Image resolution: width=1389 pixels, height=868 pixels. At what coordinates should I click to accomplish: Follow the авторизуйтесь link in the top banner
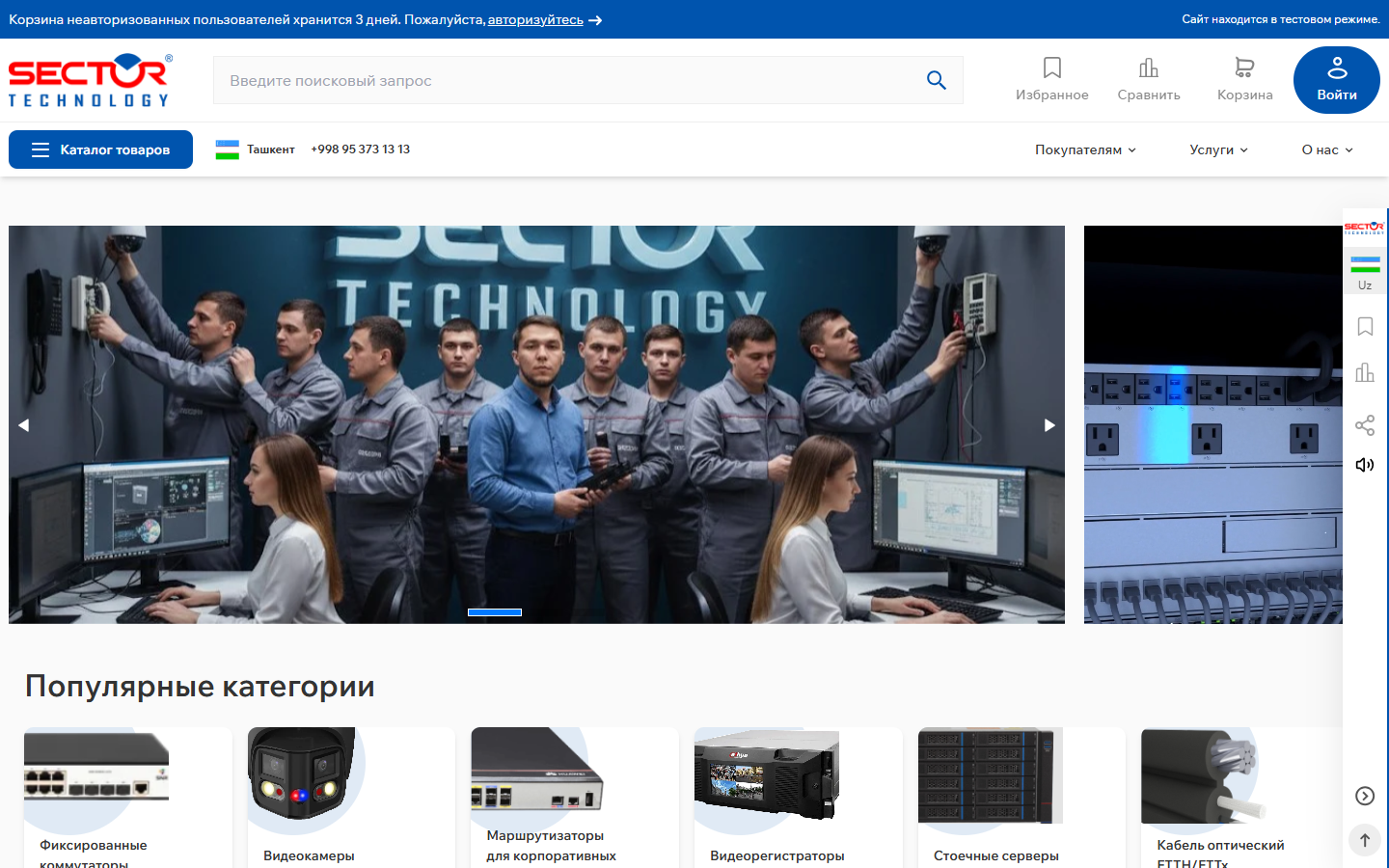point(535,19)
